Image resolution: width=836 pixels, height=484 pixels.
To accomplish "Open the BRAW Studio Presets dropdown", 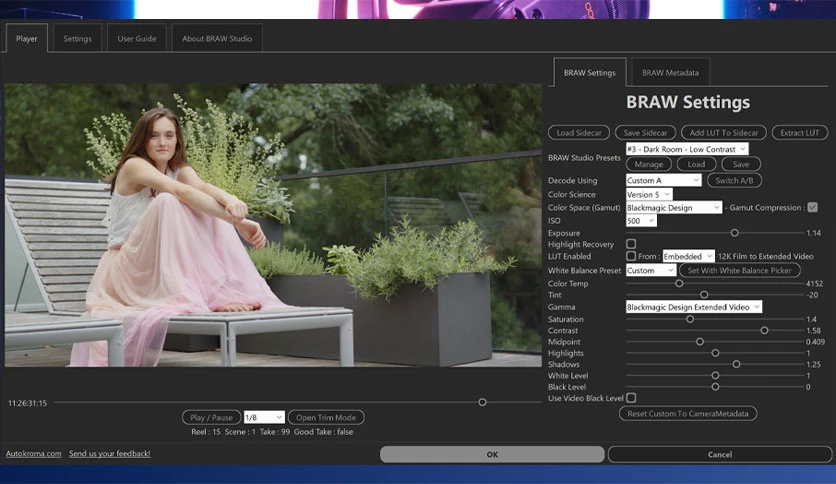I will pos(687,149).
